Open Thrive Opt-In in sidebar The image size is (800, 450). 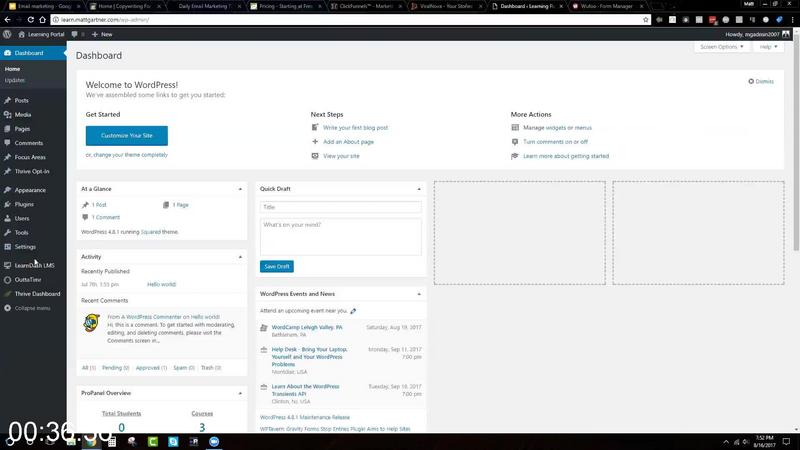[33, 171]
